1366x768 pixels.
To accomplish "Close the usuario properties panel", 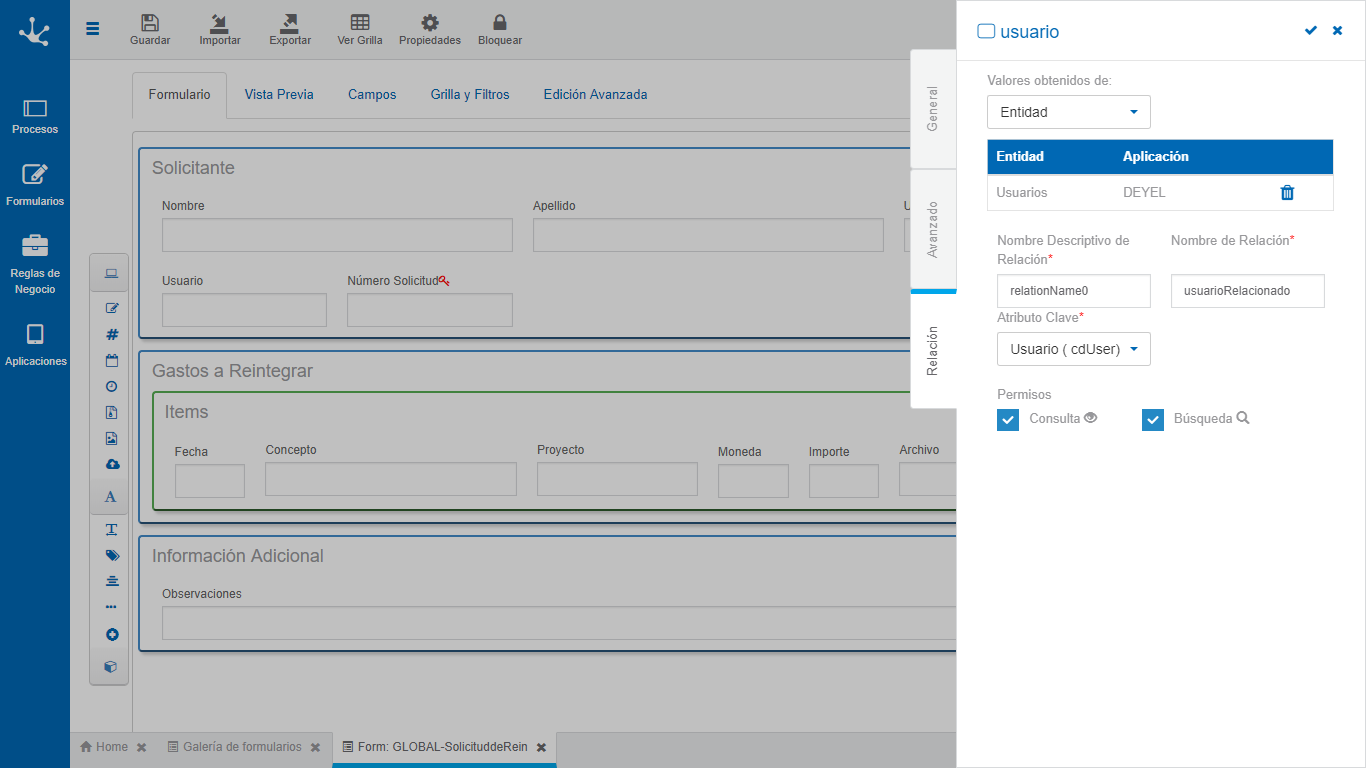I will click(1337, 31).
